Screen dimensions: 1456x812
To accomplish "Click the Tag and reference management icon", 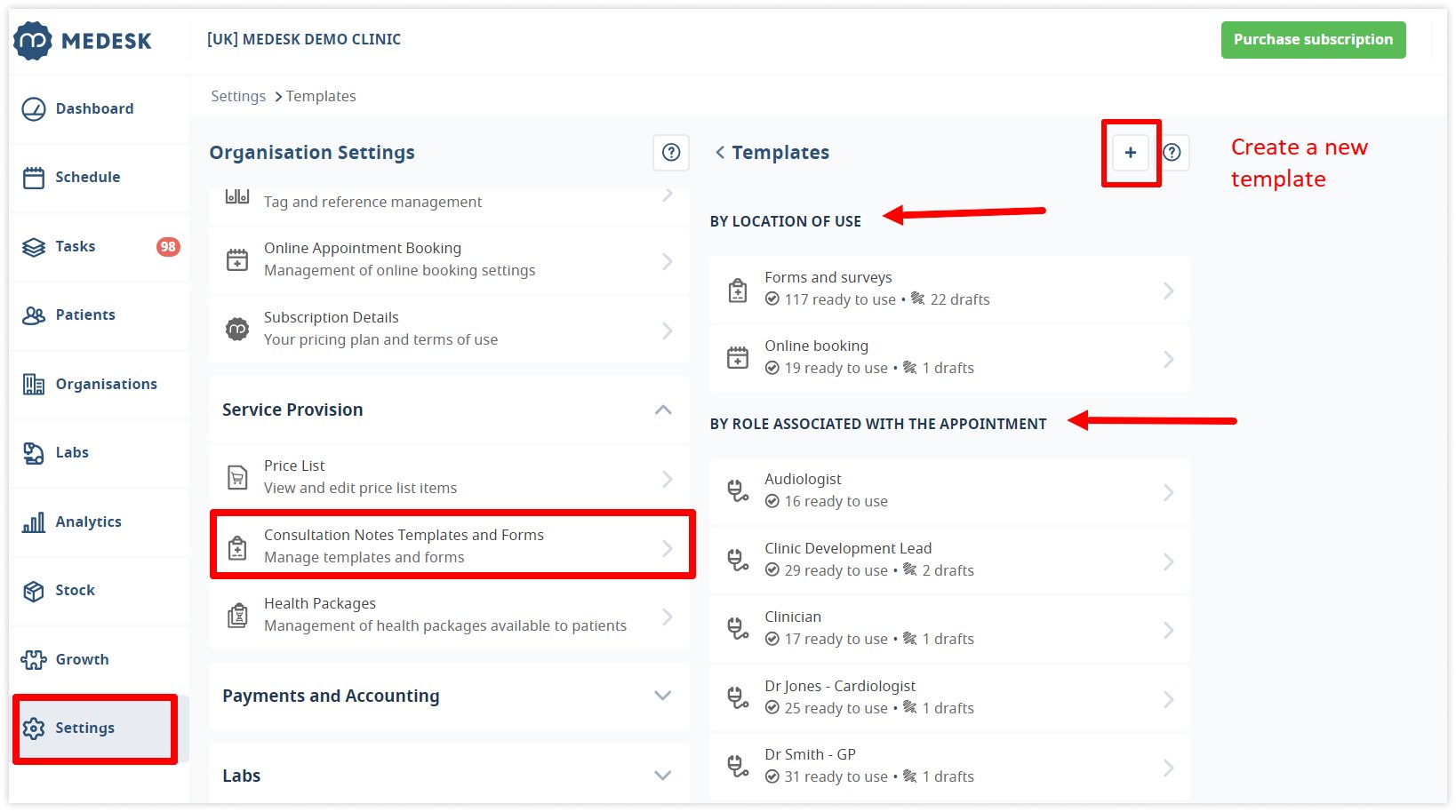I will [237, 196].
